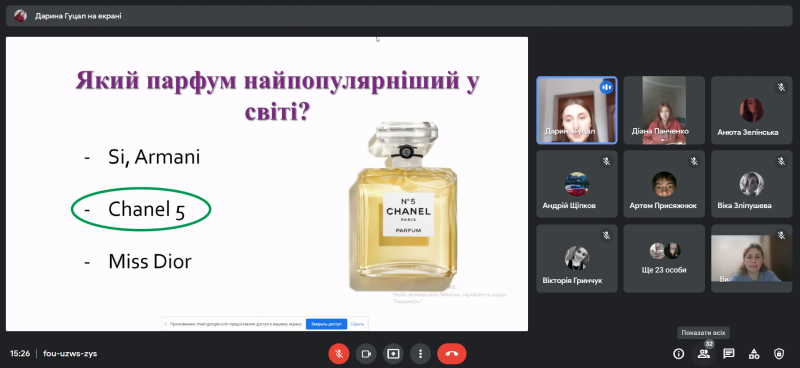Open the host controls lock icon

point(779,354)
